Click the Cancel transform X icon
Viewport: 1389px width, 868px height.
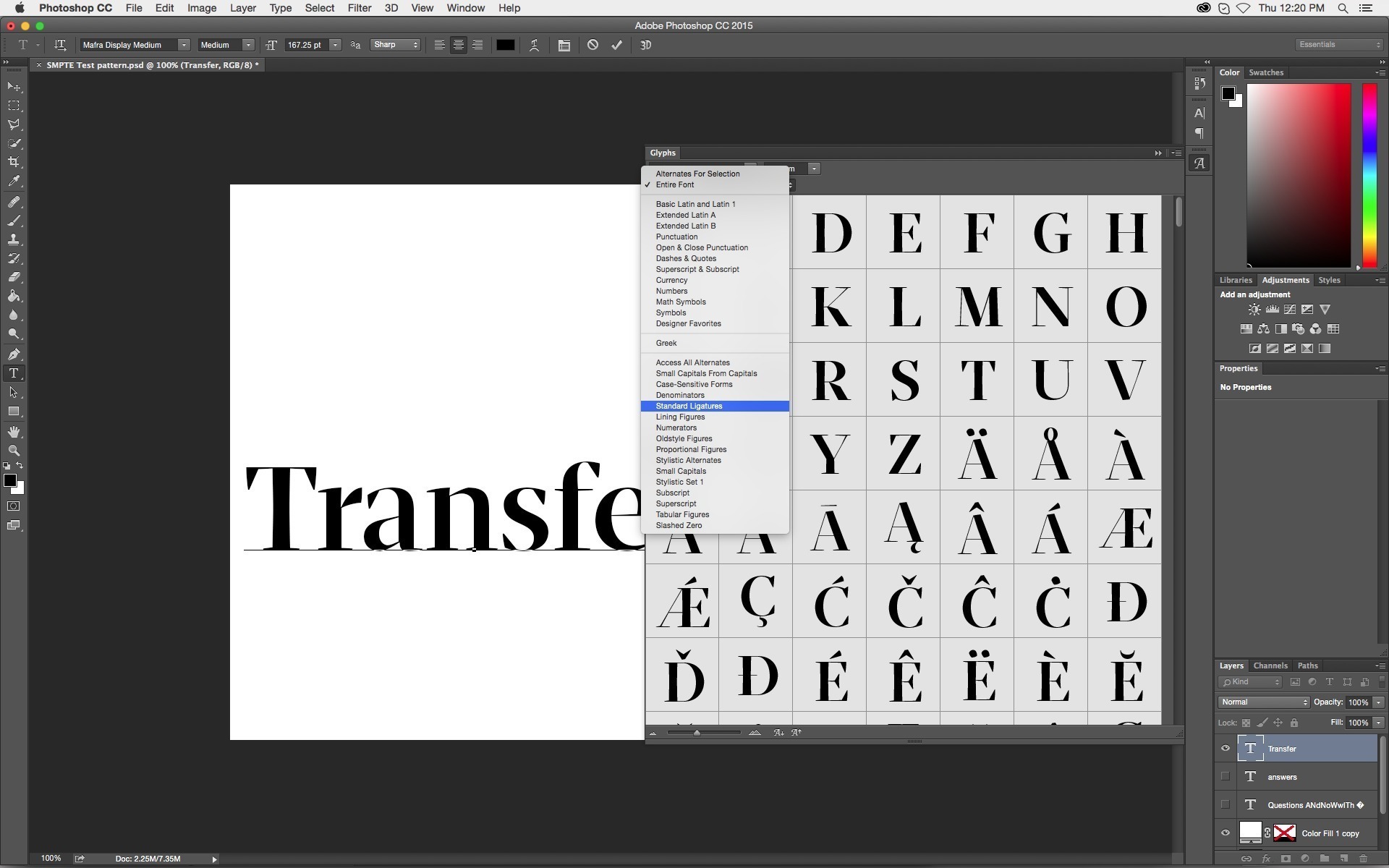click(591, 45)
